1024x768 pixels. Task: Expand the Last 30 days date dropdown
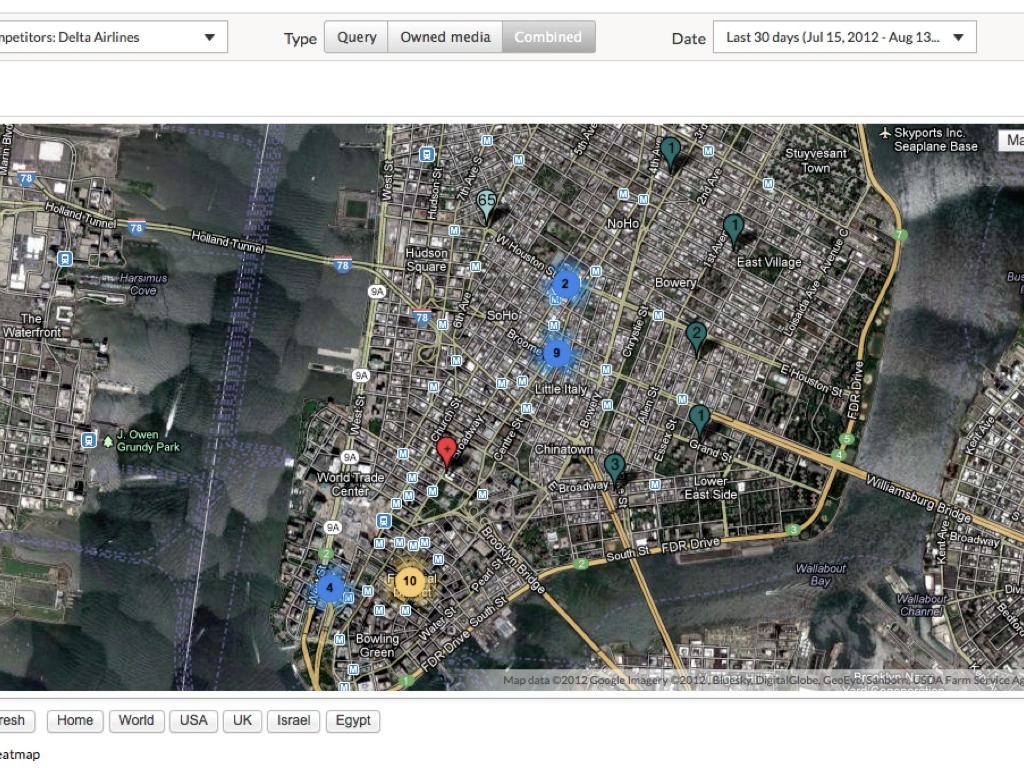[844, 38]
